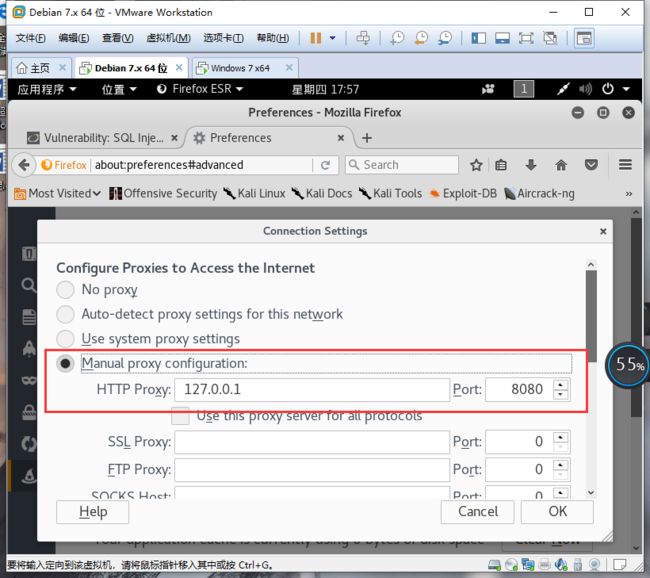Expand the Firefox ESR app menu
Screen dimensions: 650x578
pyautogui.click(x=200, y=89)
